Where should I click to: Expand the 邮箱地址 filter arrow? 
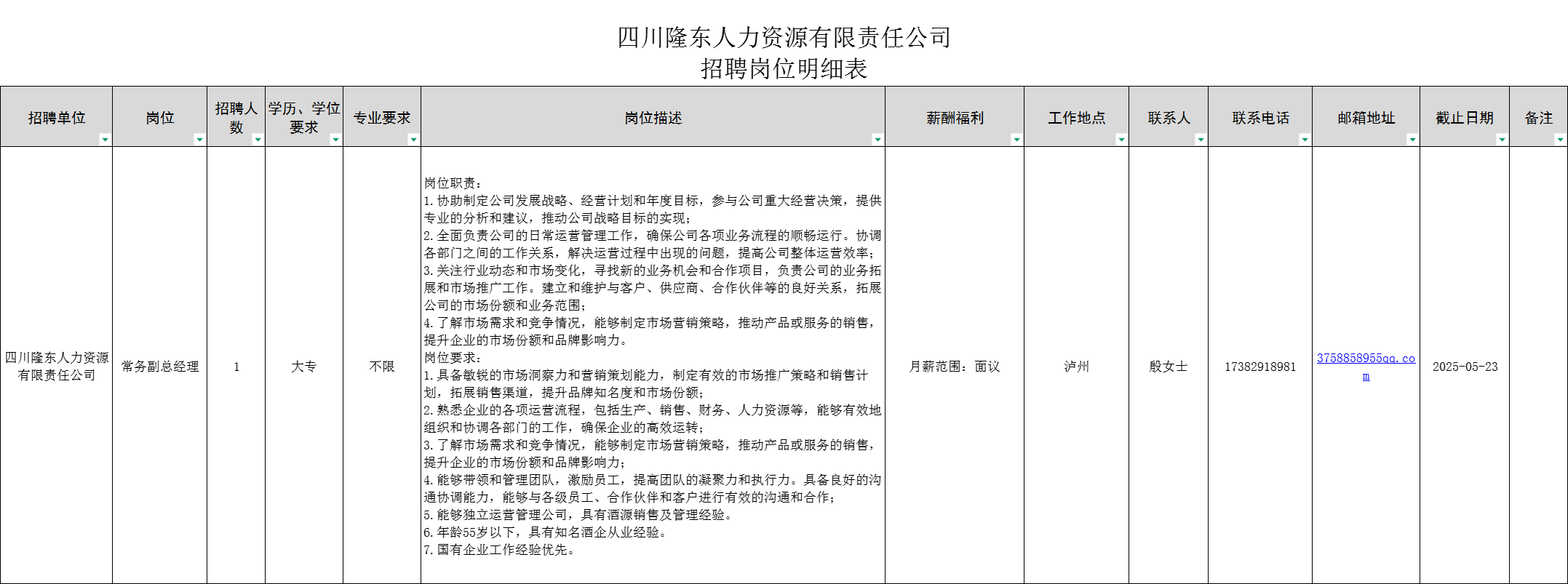(x=1412, y=140)
